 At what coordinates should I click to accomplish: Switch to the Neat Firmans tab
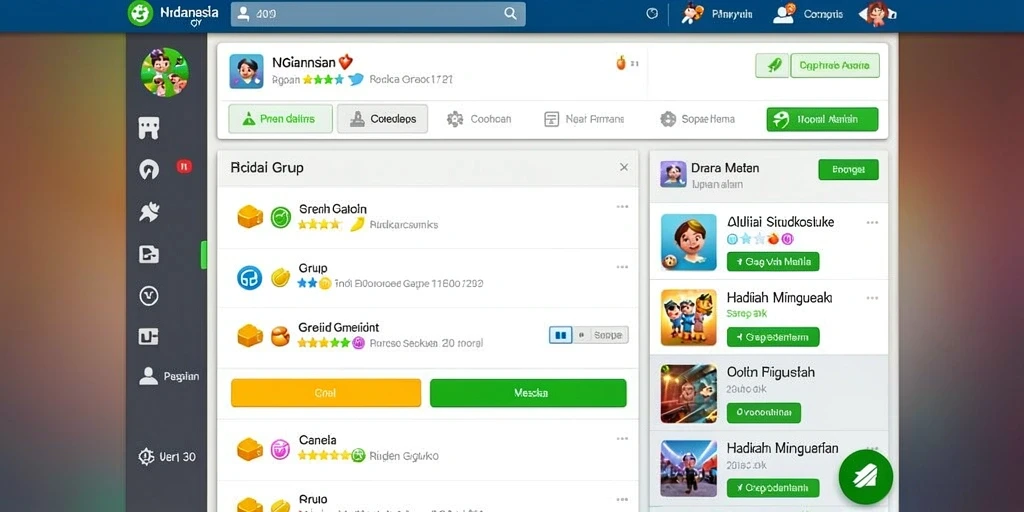point(584,119)
